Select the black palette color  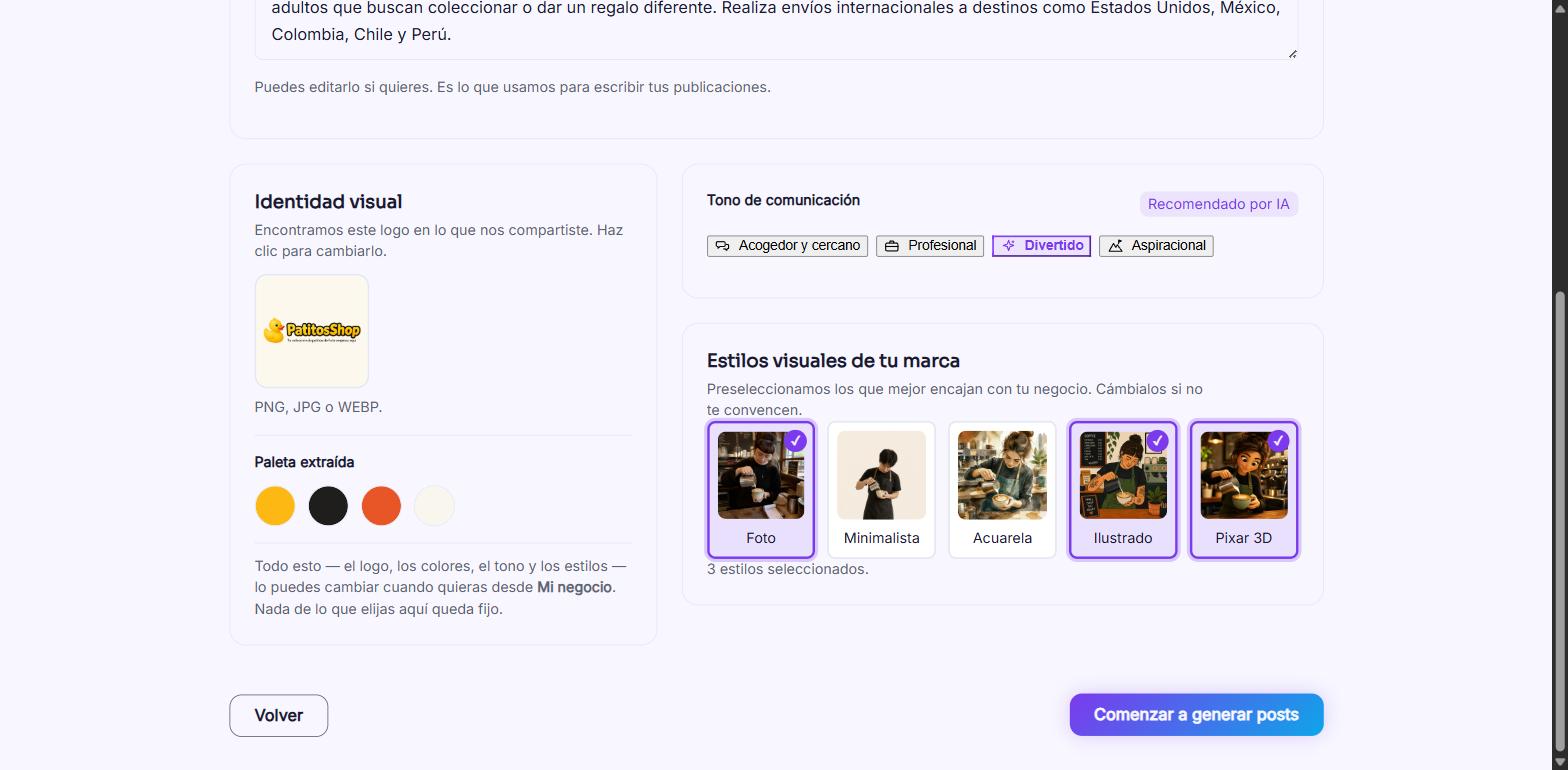328,506
